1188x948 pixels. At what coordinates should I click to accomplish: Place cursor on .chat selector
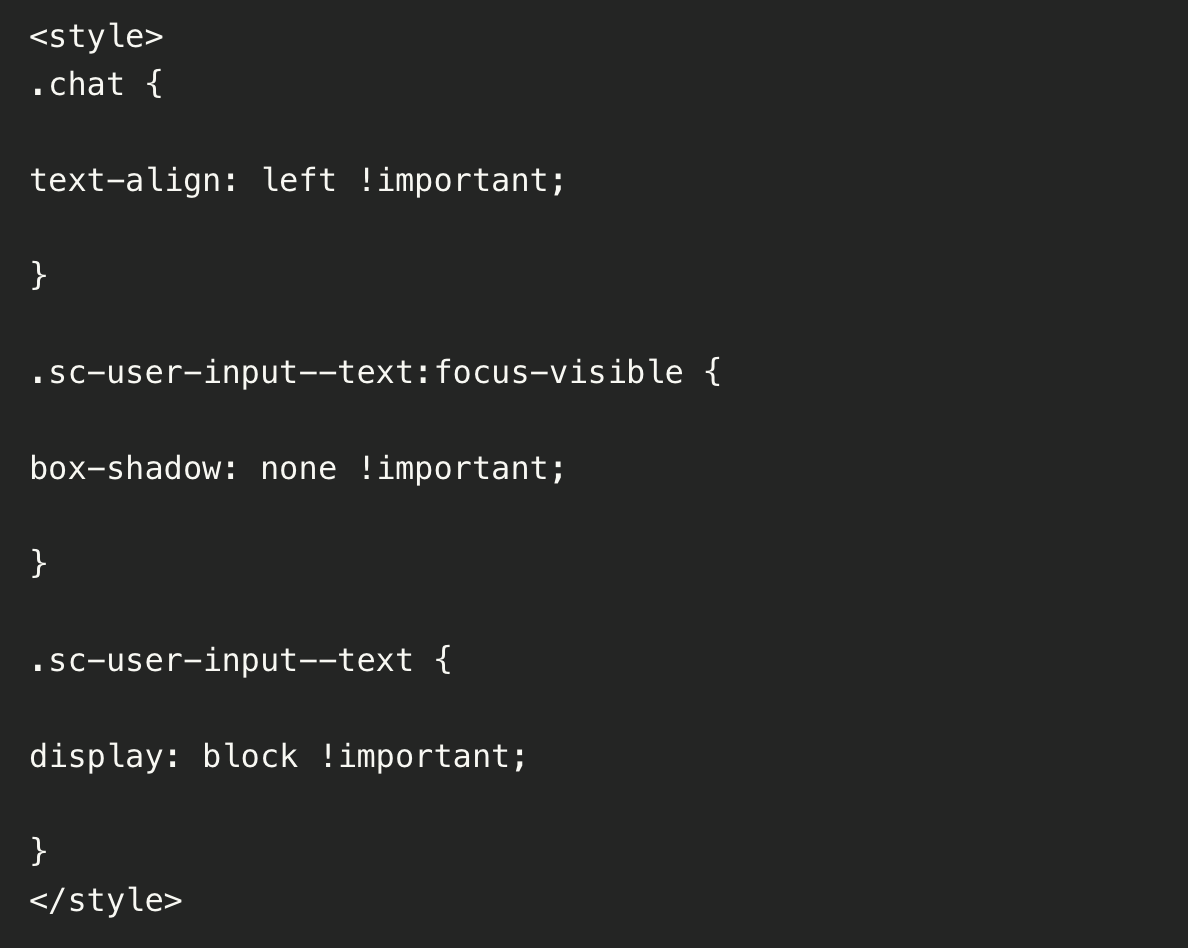[x=77, y=84]
